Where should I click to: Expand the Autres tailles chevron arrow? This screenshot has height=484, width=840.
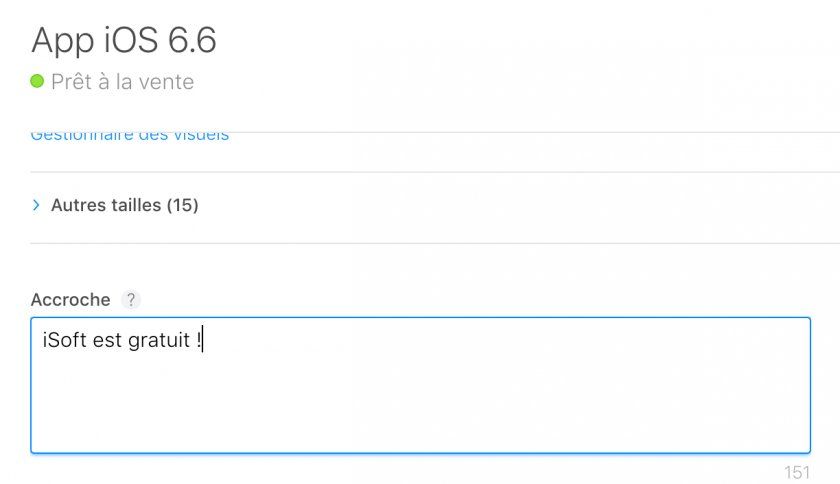(37, 205)
